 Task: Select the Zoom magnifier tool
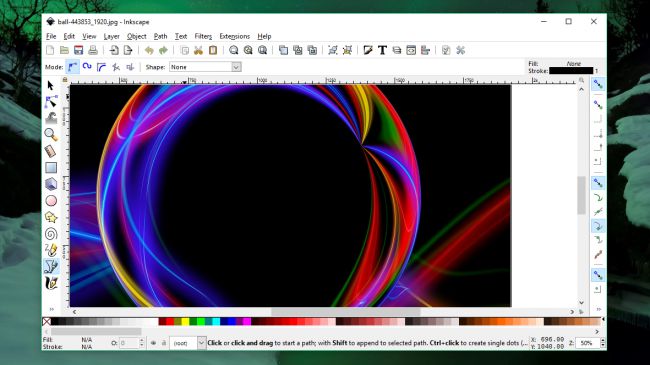(51, 134)
